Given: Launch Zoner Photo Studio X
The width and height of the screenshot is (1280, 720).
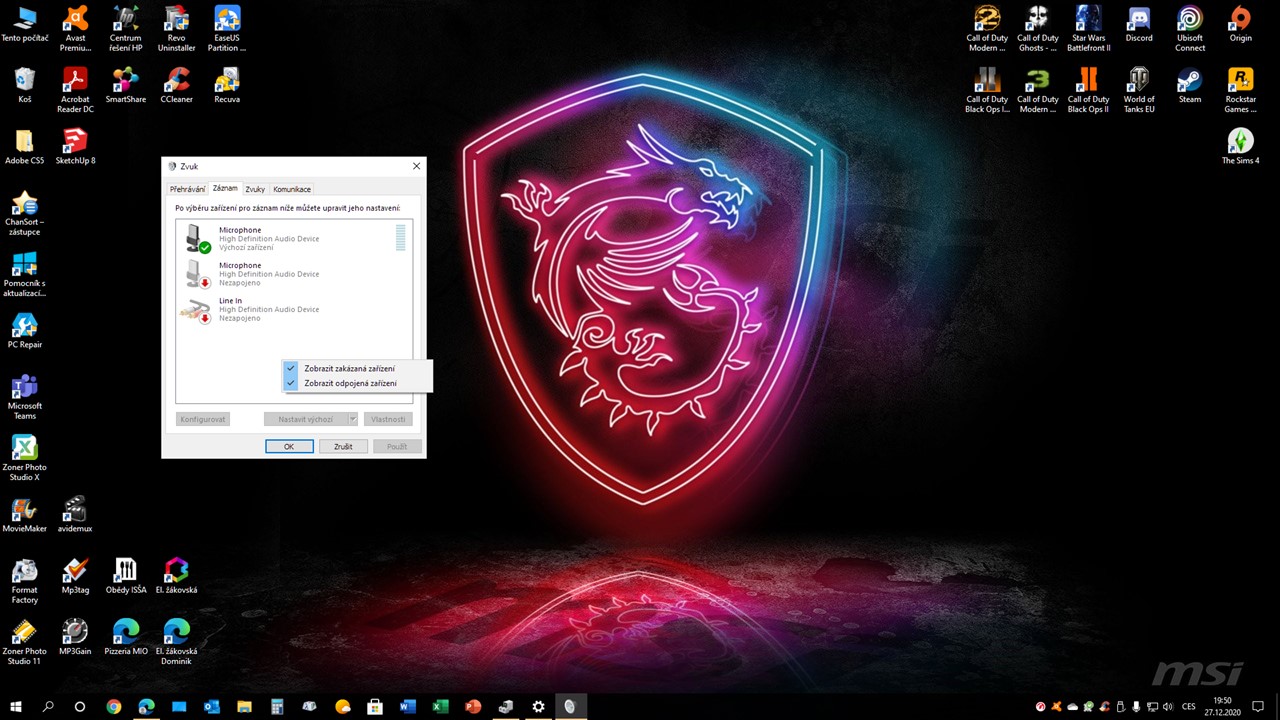Looking at the screenshot, I should pos(25,458).
